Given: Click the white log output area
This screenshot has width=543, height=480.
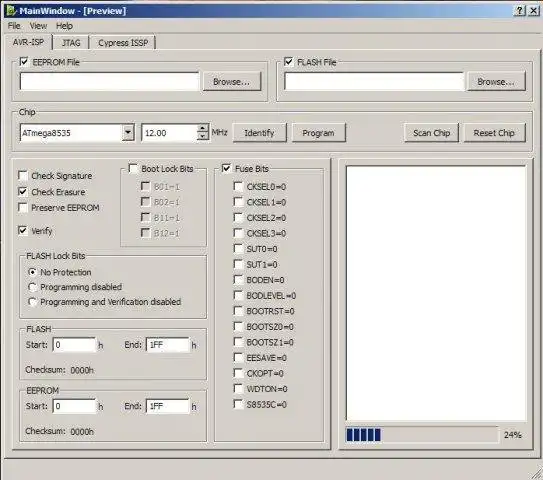Looking at the screenshot, I should (x=436, y=293).
